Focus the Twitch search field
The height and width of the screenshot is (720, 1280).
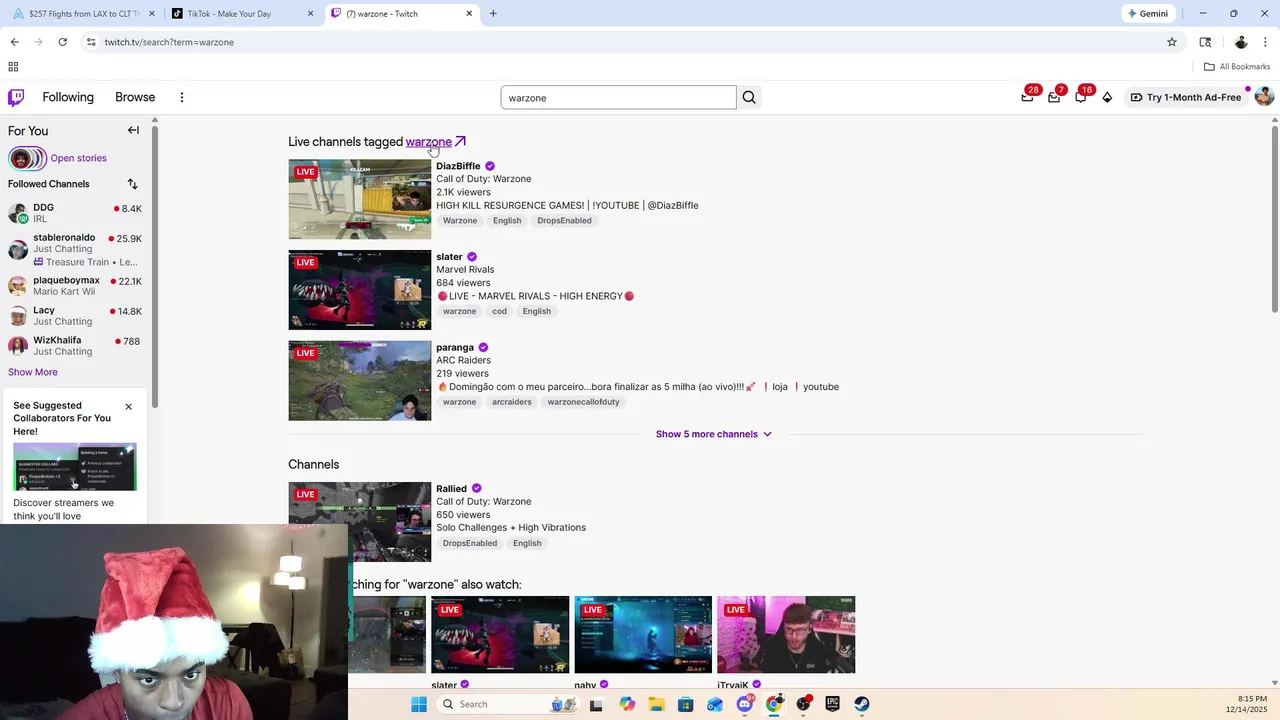[x=618, y=97]
